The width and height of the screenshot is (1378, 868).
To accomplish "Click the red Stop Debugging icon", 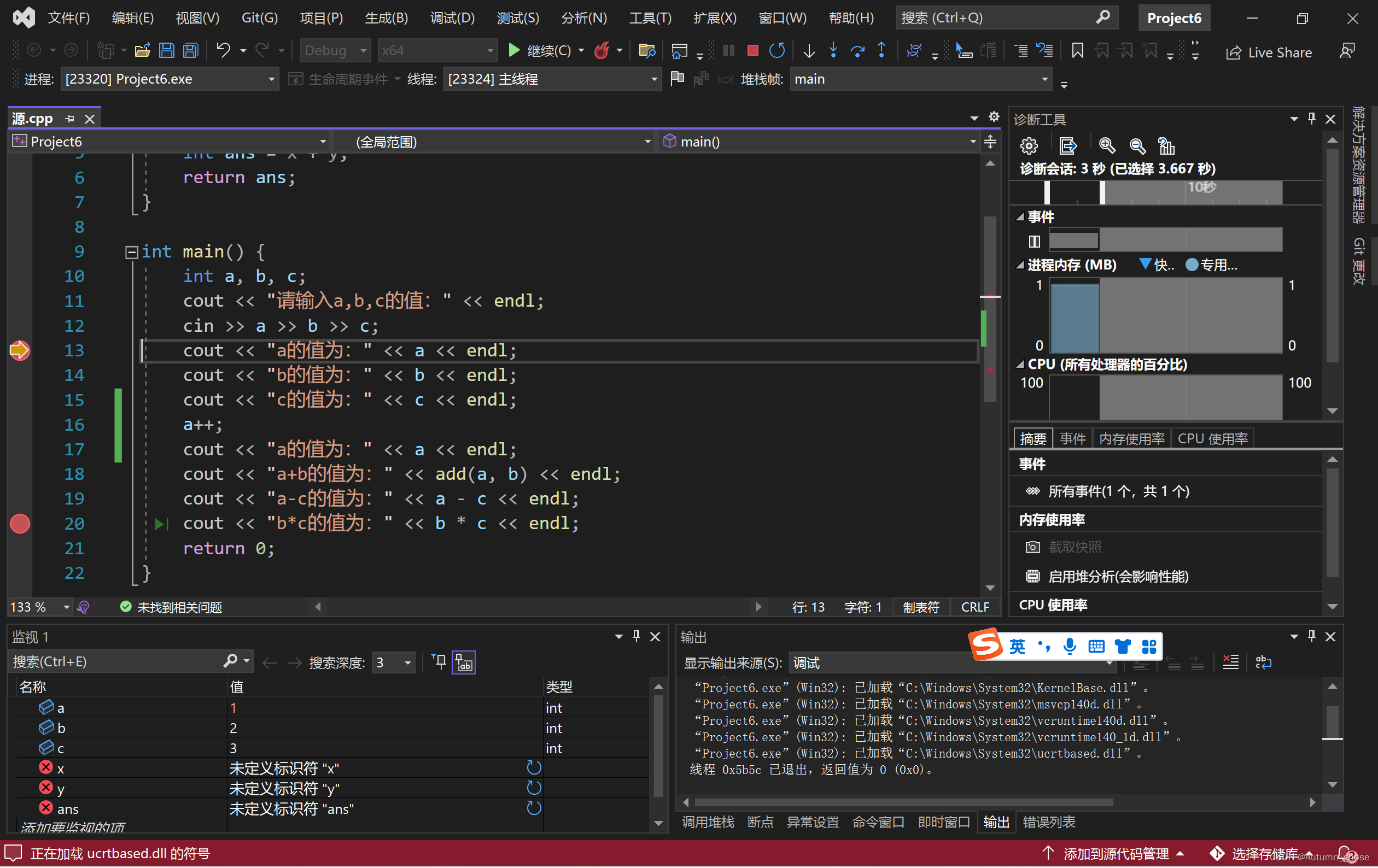I will pos(752,51).
